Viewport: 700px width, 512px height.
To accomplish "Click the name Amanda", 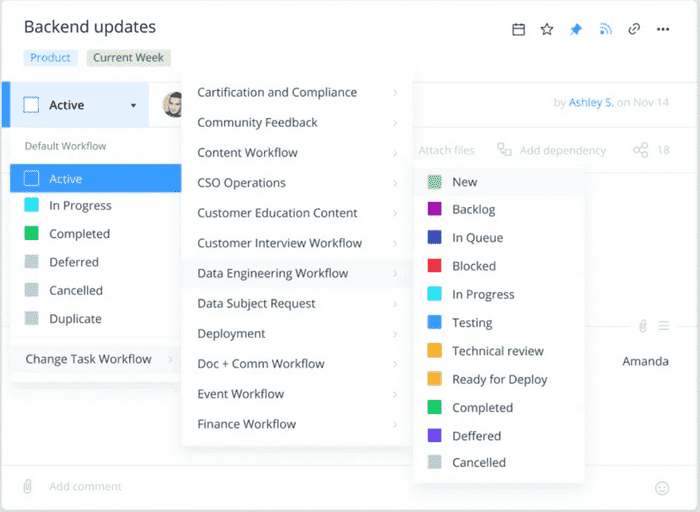I will point(646,361).
